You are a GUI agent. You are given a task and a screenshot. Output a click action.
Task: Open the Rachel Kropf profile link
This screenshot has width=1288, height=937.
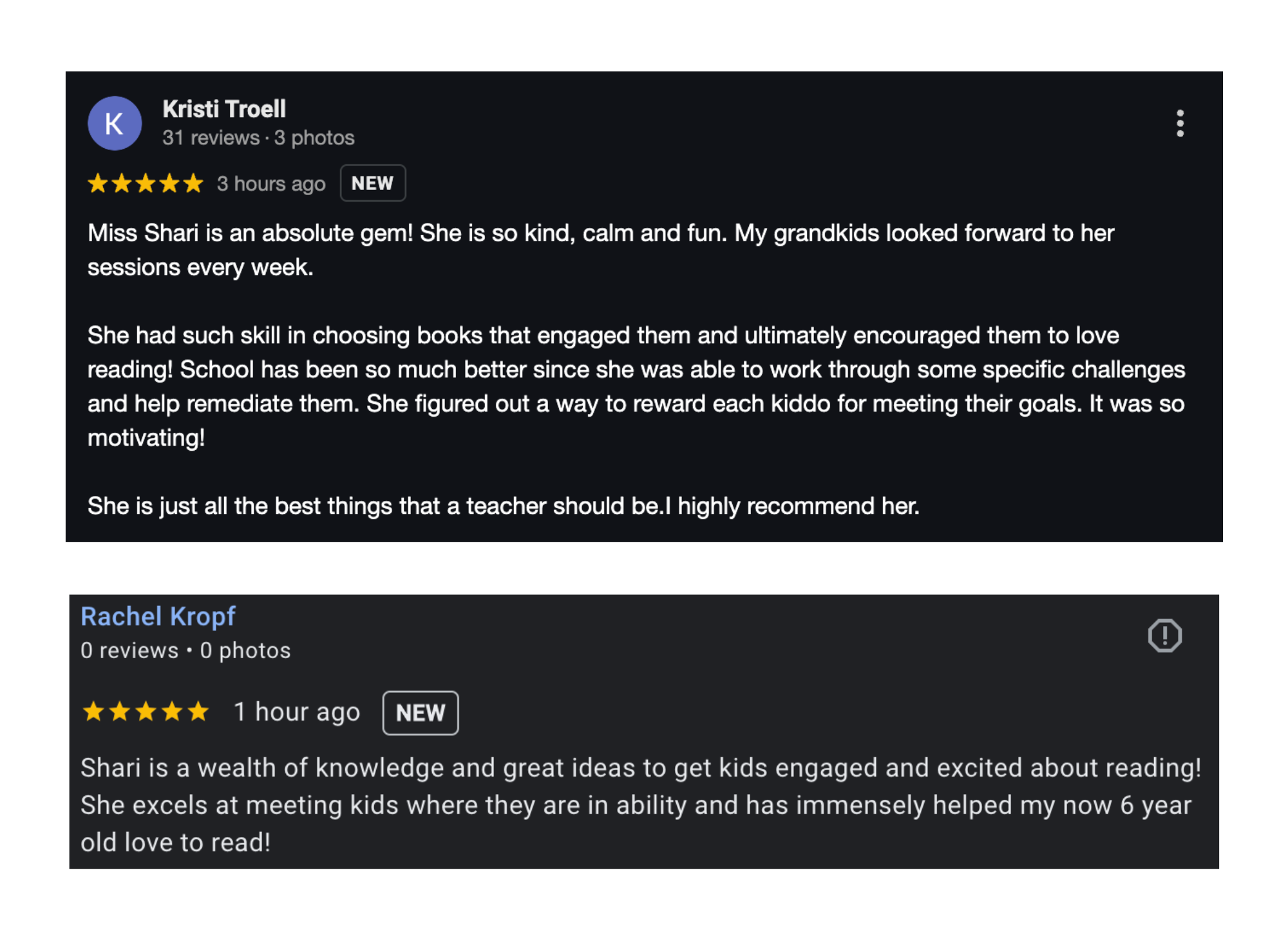point(158,616)
